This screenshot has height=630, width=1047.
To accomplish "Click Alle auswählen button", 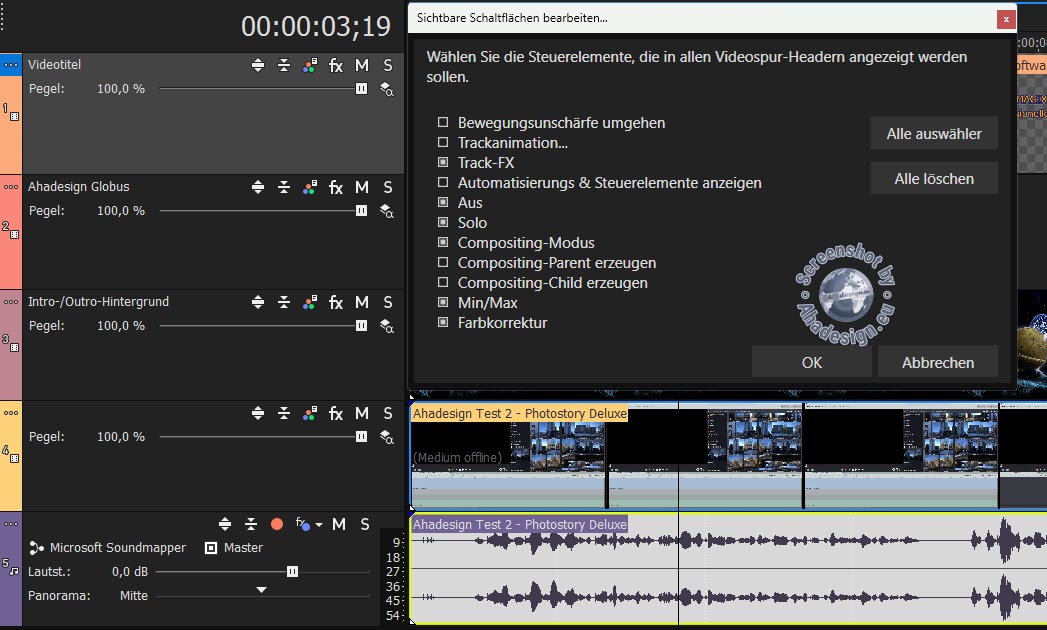I will 934,134.
